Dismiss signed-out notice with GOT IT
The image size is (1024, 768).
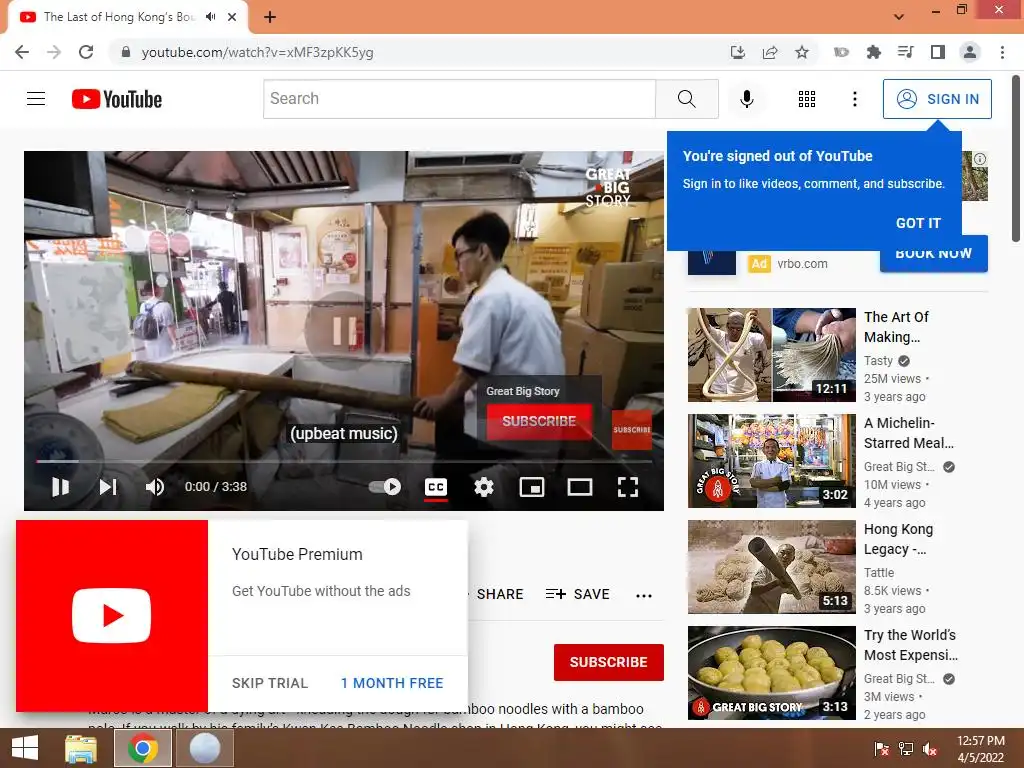(918, 223)
